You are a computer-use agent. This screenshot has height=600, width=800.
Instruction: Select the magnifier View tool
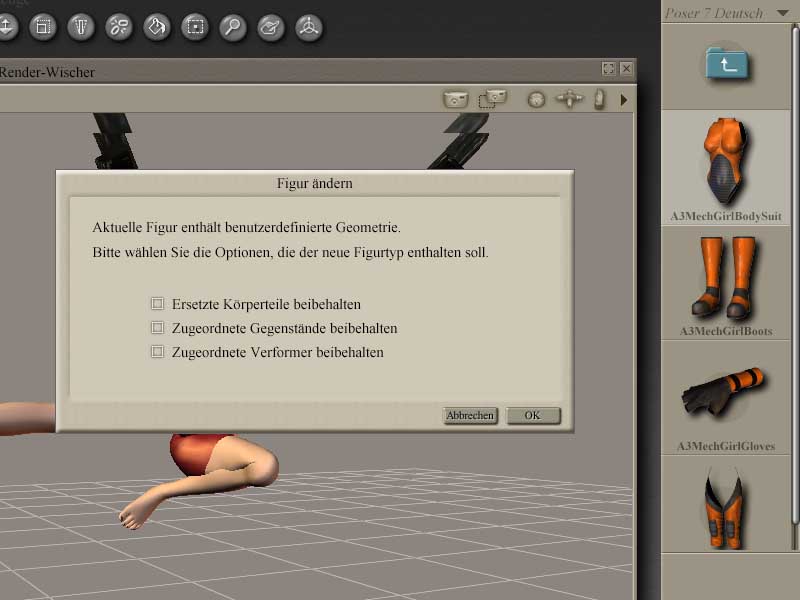point(233,27)
